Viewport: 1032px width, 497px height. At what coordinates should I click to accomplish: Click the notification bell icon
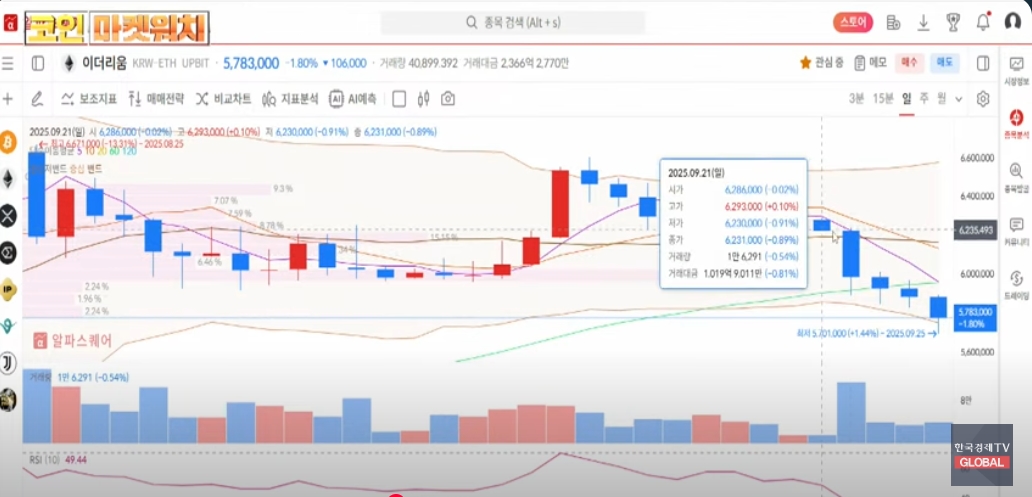coord(983,22)
